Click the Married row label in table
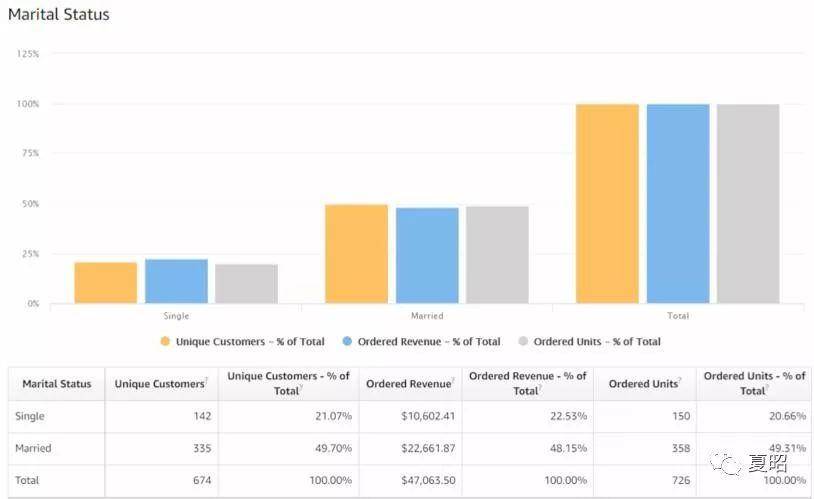814x499 pixels. click(x=33, y=448)
